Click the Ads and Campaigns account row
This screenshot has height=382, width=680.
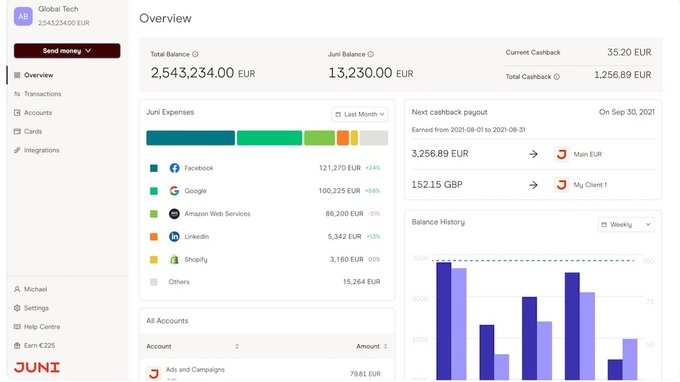pyautogui.click(x=267, y=372)
